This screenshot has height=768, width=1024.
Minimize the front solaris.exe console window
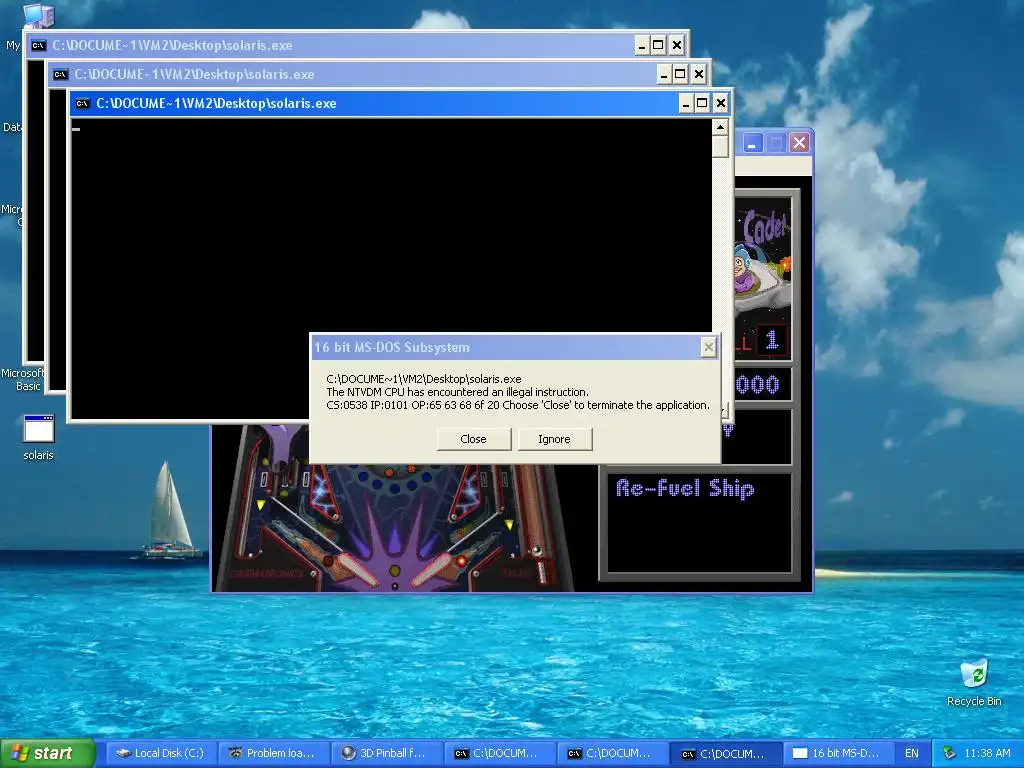(686, 103)
